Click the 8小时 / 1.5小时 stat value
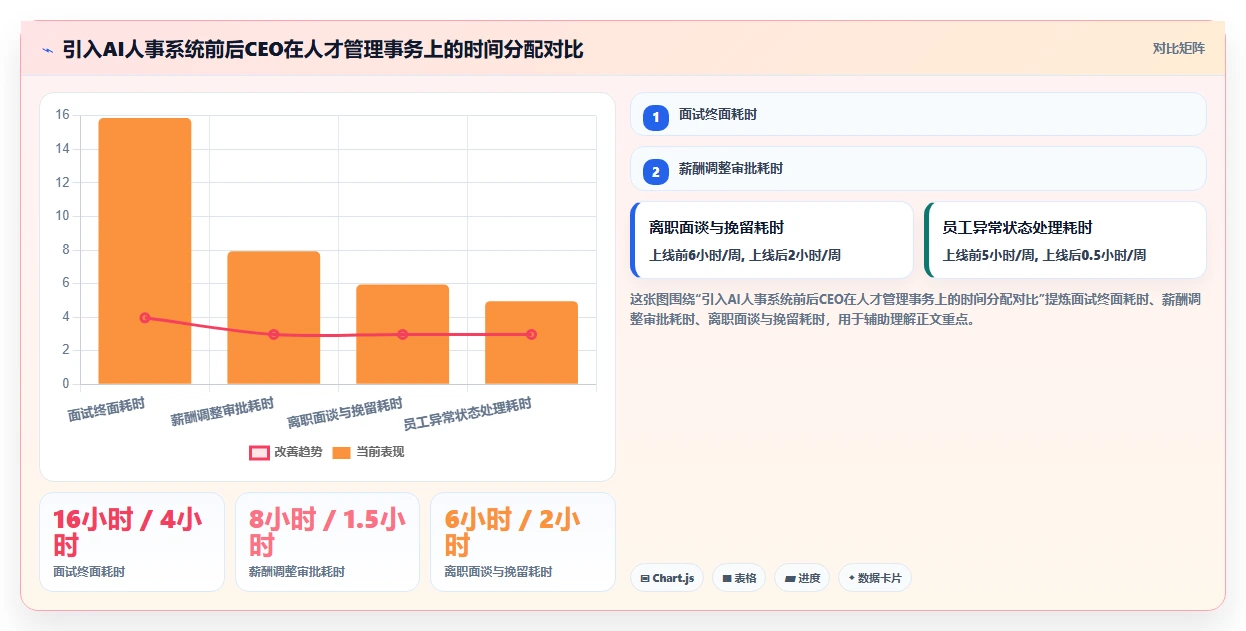The image size is (1246, 631). click(327, 532)
